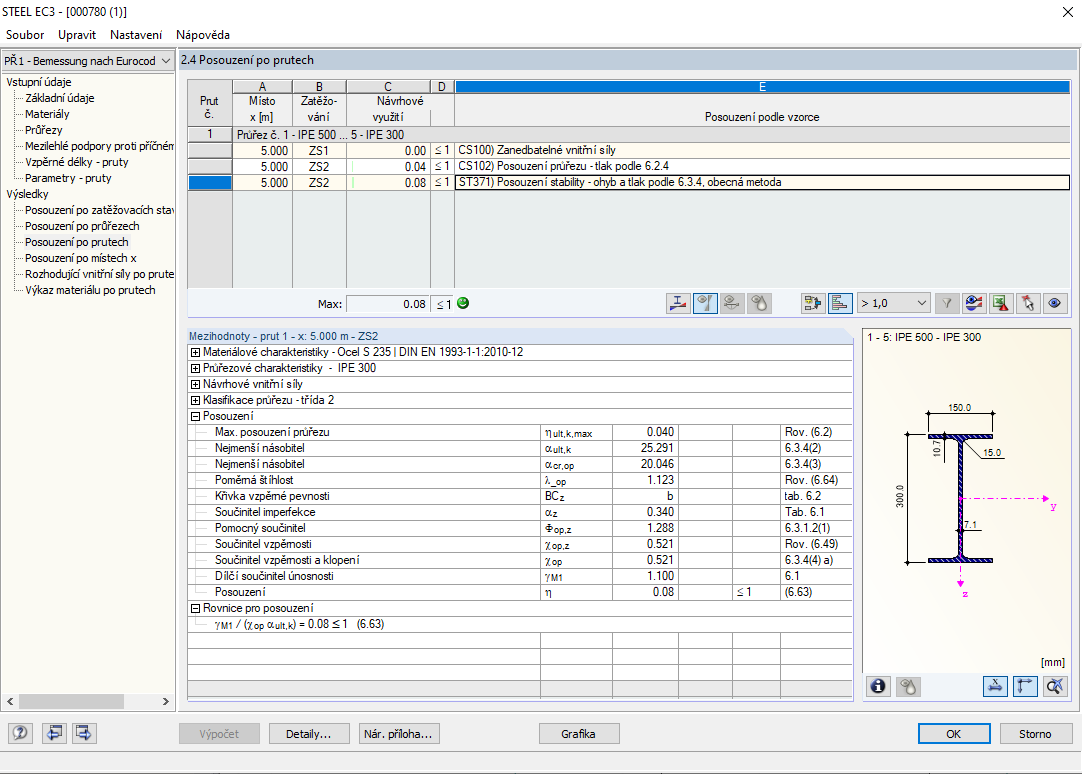This screenshot has width=1082, height=774.
Task: Open the Upravit menu
Action: click(x=77, y=34)
